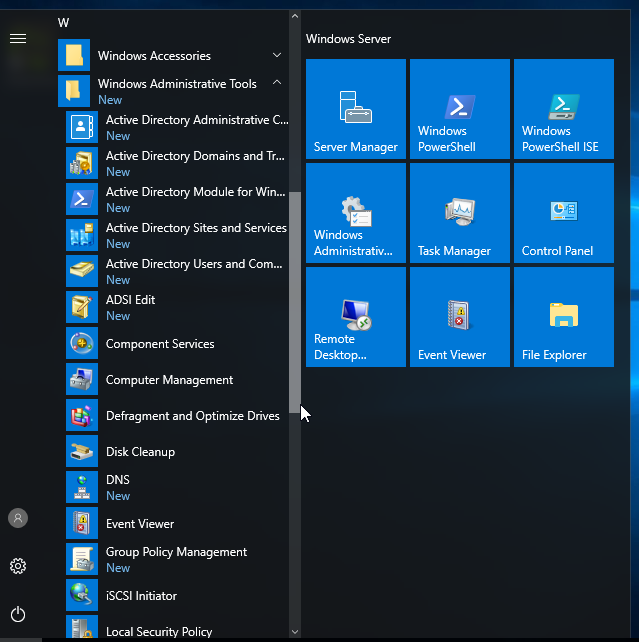Select Local Security Policy text entry
639x642 pixels.
click(159, 632)
